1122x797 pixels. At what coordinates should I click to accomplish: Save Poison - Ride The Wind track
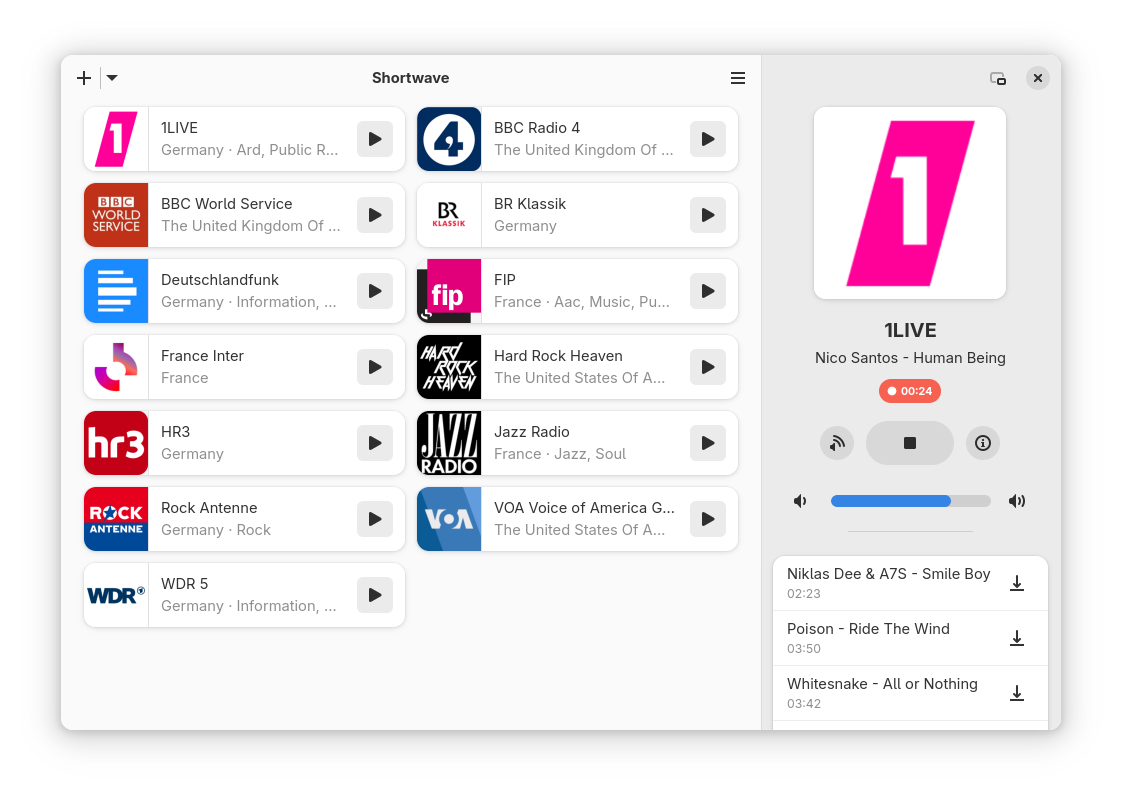point(1017,638)
